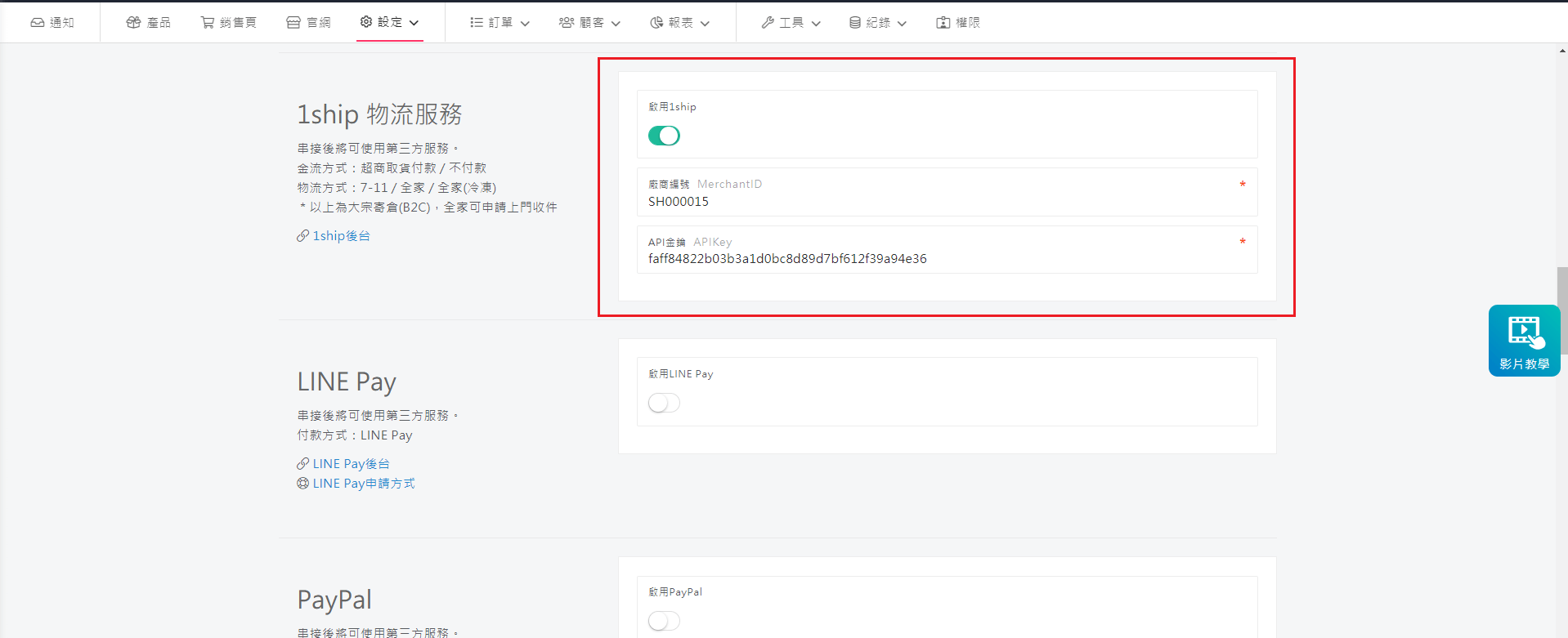This screenshot has width=1568, height=638.
Task: Open the 1ship後台 link
Action: tap(341, 236)
